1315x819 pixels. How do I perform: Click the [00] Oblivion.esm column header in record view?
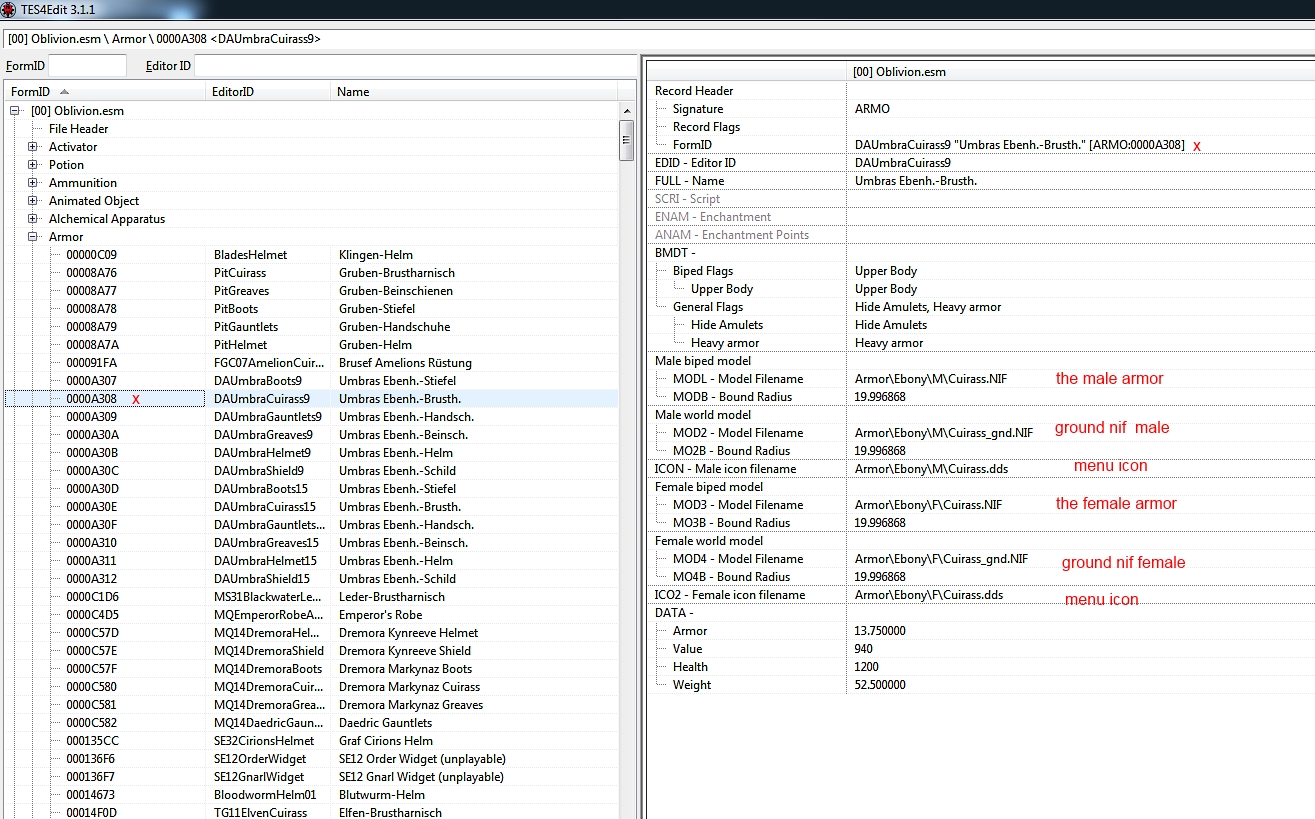1080,72
